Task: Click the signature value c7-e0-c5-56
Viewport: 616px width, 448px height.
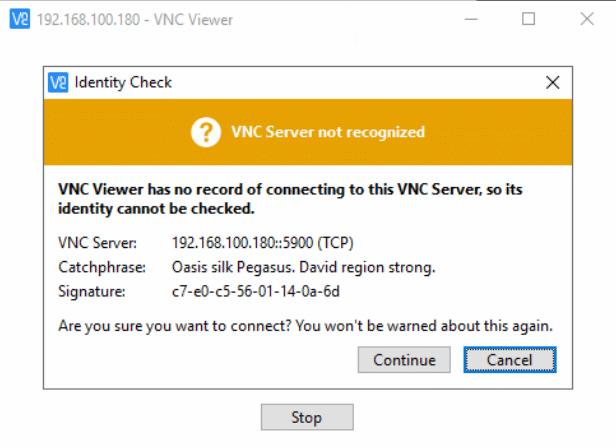Action: coord(256,292)
